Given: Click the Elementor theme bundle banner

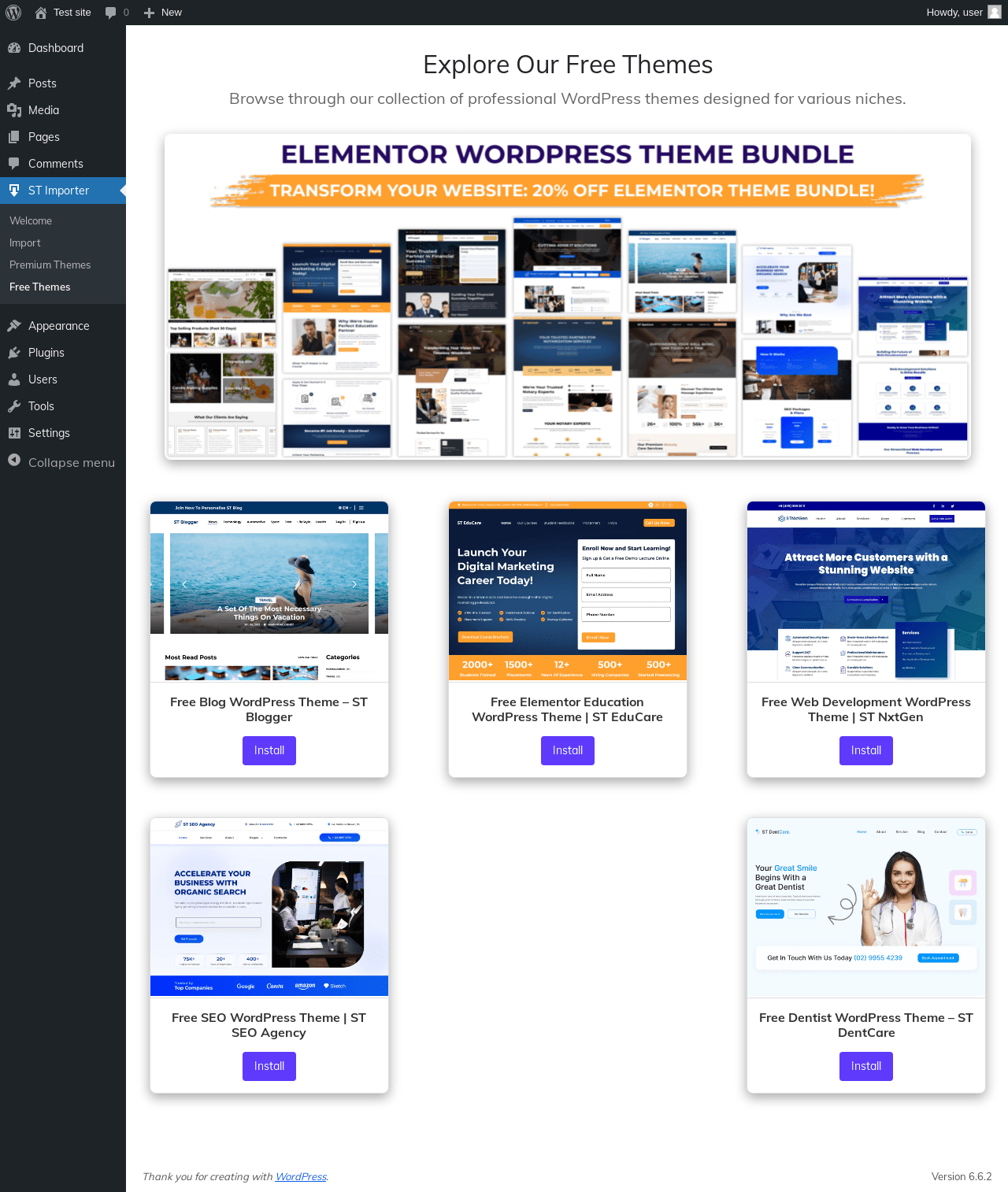Looking at the screenshot, I should pyautogui.click(x=568, y=297).
